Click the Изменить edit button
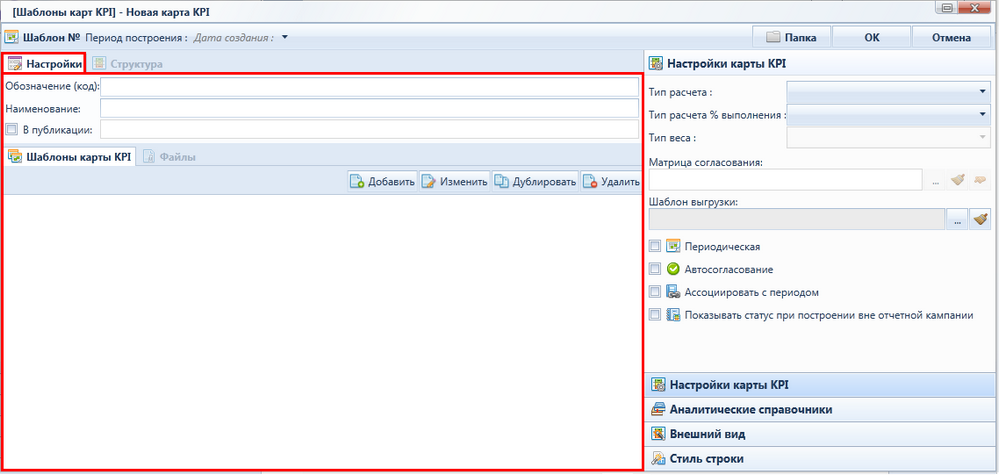Screen dimensions: 999x475 pyautogui.click(x=454, y=182)
